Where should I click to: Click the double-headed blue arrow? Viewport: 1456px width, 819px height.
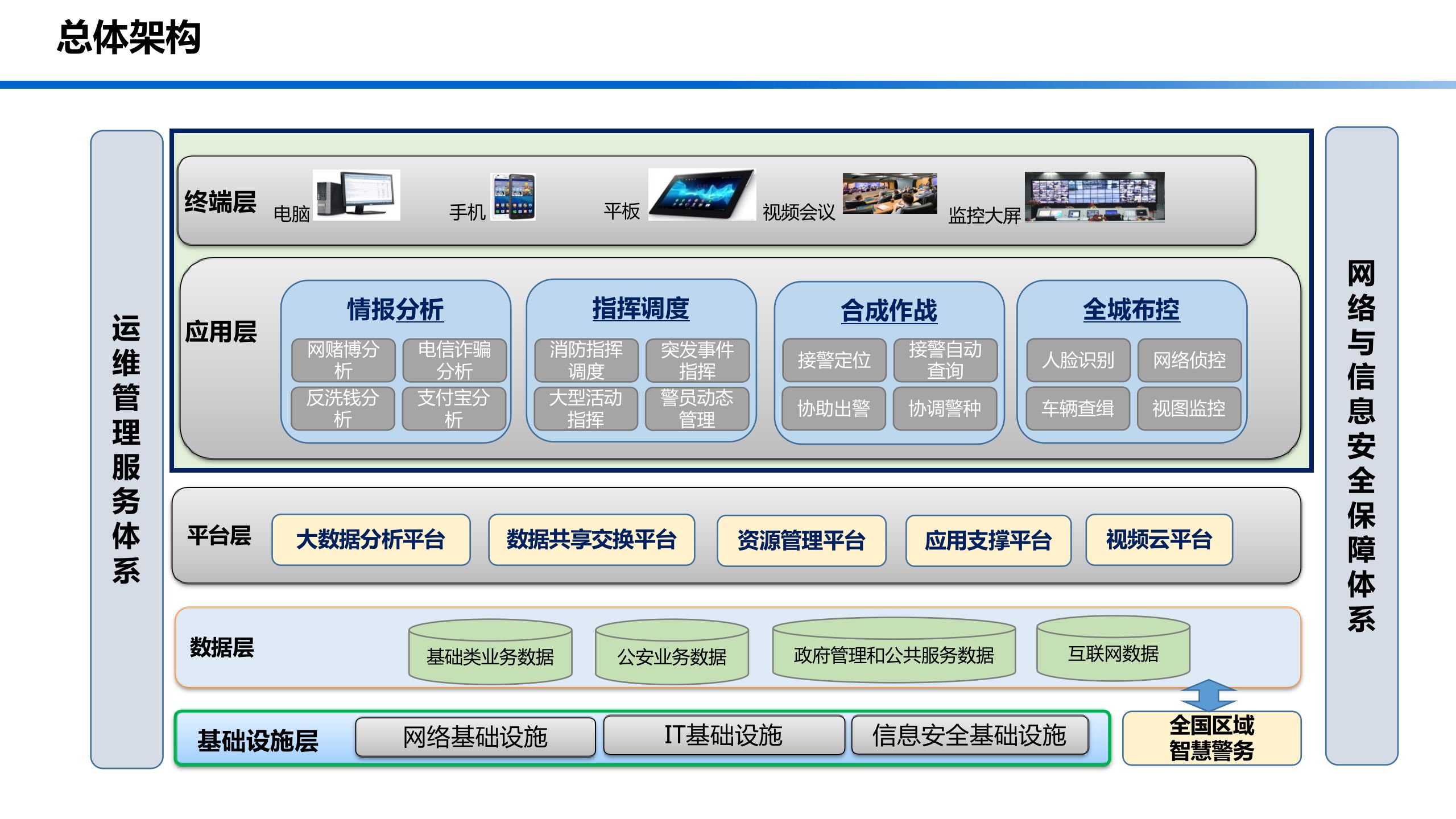[1209, 695]
